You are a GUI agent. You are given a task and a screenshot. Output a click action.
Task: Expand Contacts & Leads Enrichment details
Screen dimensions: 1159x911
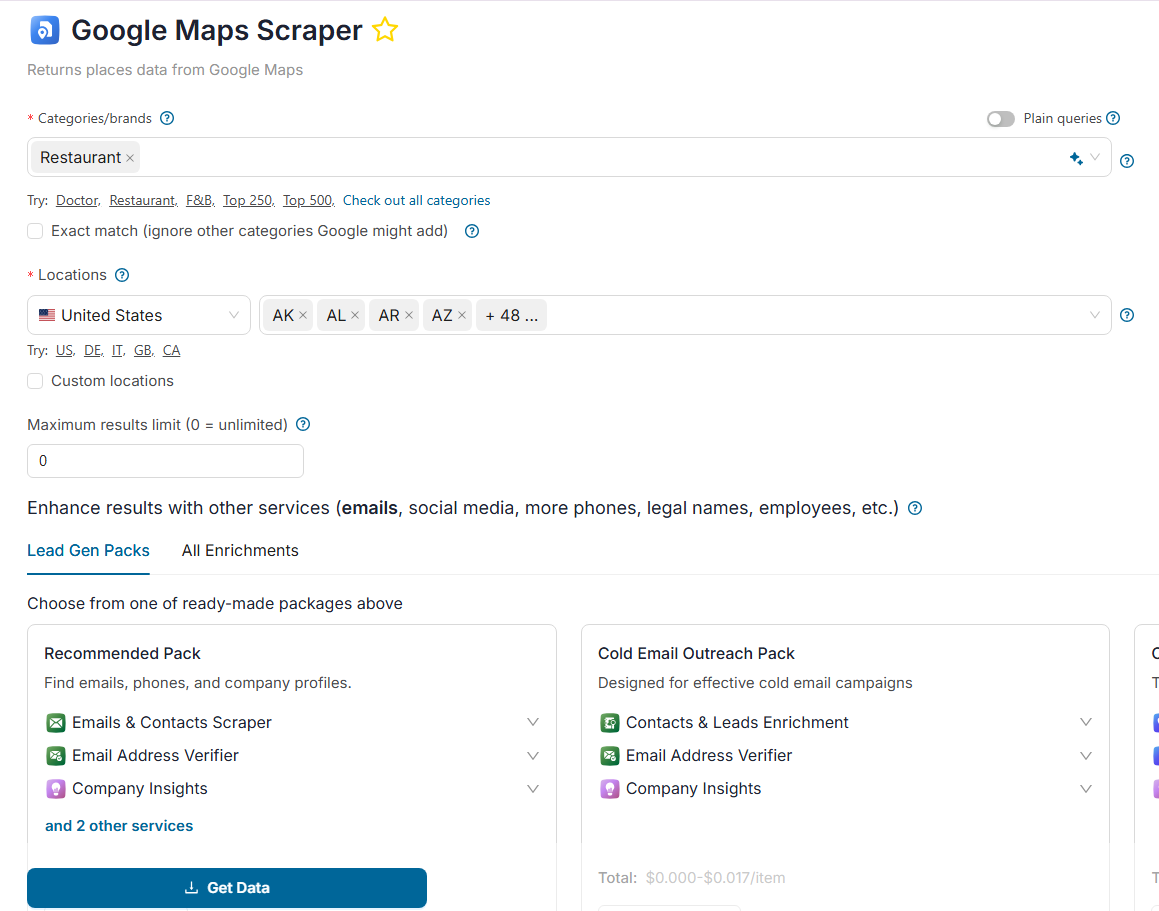[1086, 722]
